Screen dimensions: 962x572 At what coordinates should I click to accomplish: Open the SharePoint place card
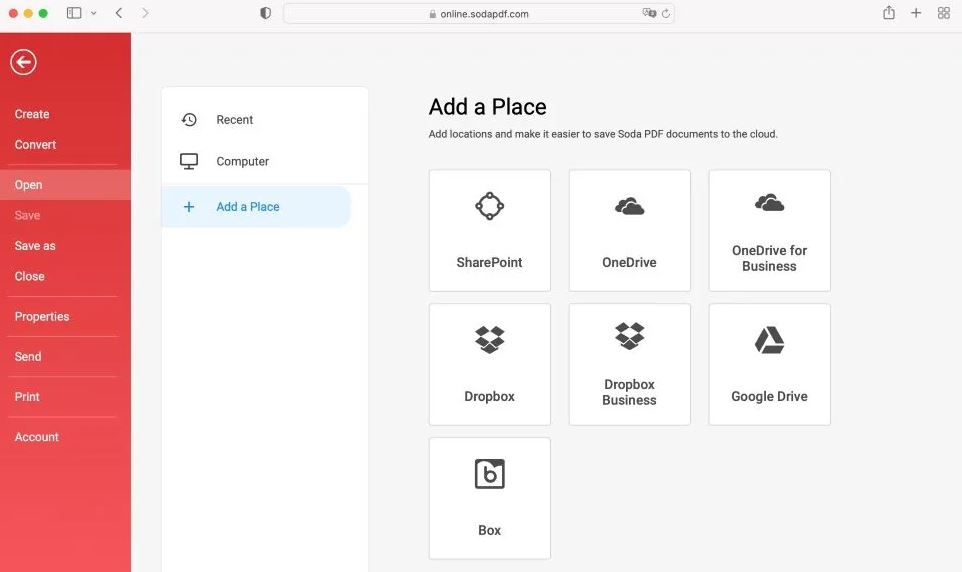click(490, 231)
